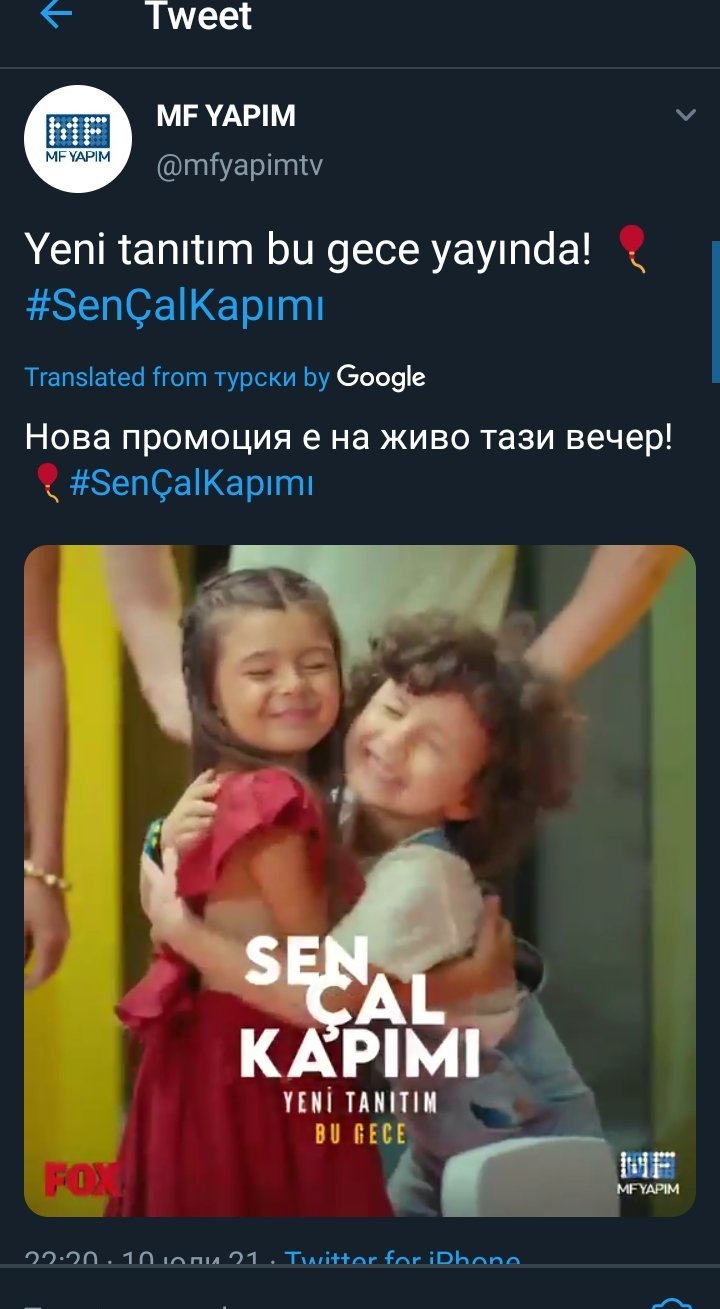Viewport: 720px width, 1309px height.
Task: Click the red balloon emoji in the original tweet
Action: click(x=632, y=249)
